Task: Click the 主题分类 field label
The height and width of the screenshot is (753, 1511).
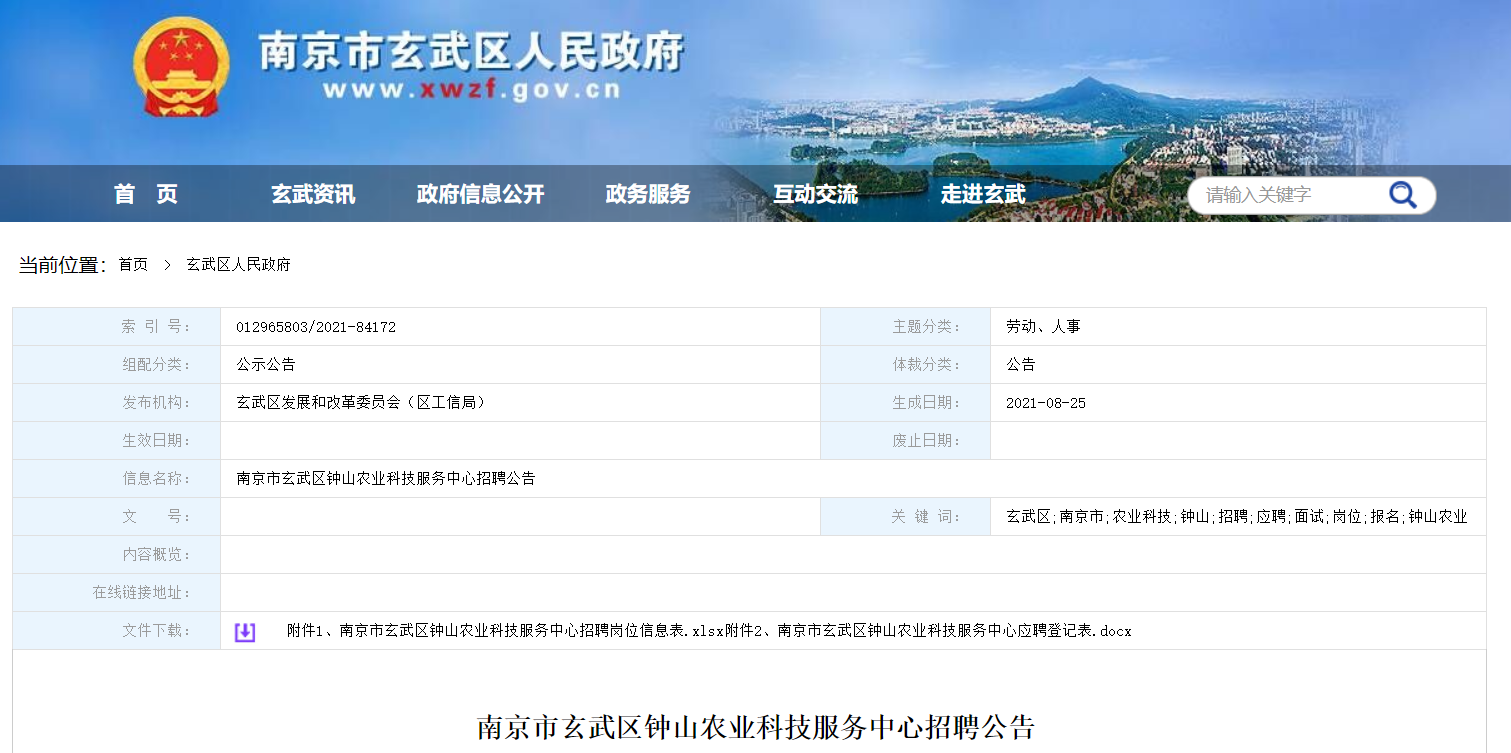Action: click(926, 327)
